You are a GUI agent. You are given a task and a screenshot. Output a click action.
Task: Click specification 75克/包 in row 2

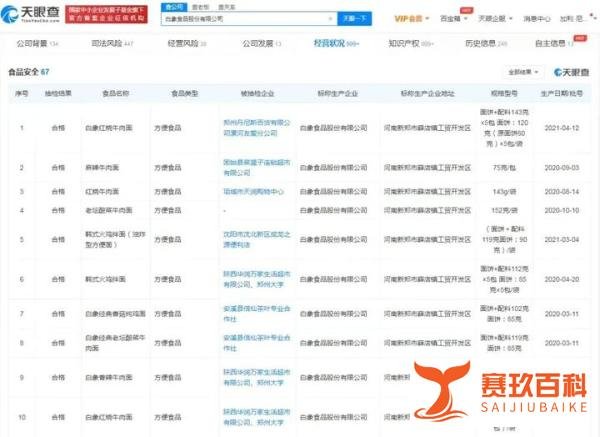coord(504,167)
